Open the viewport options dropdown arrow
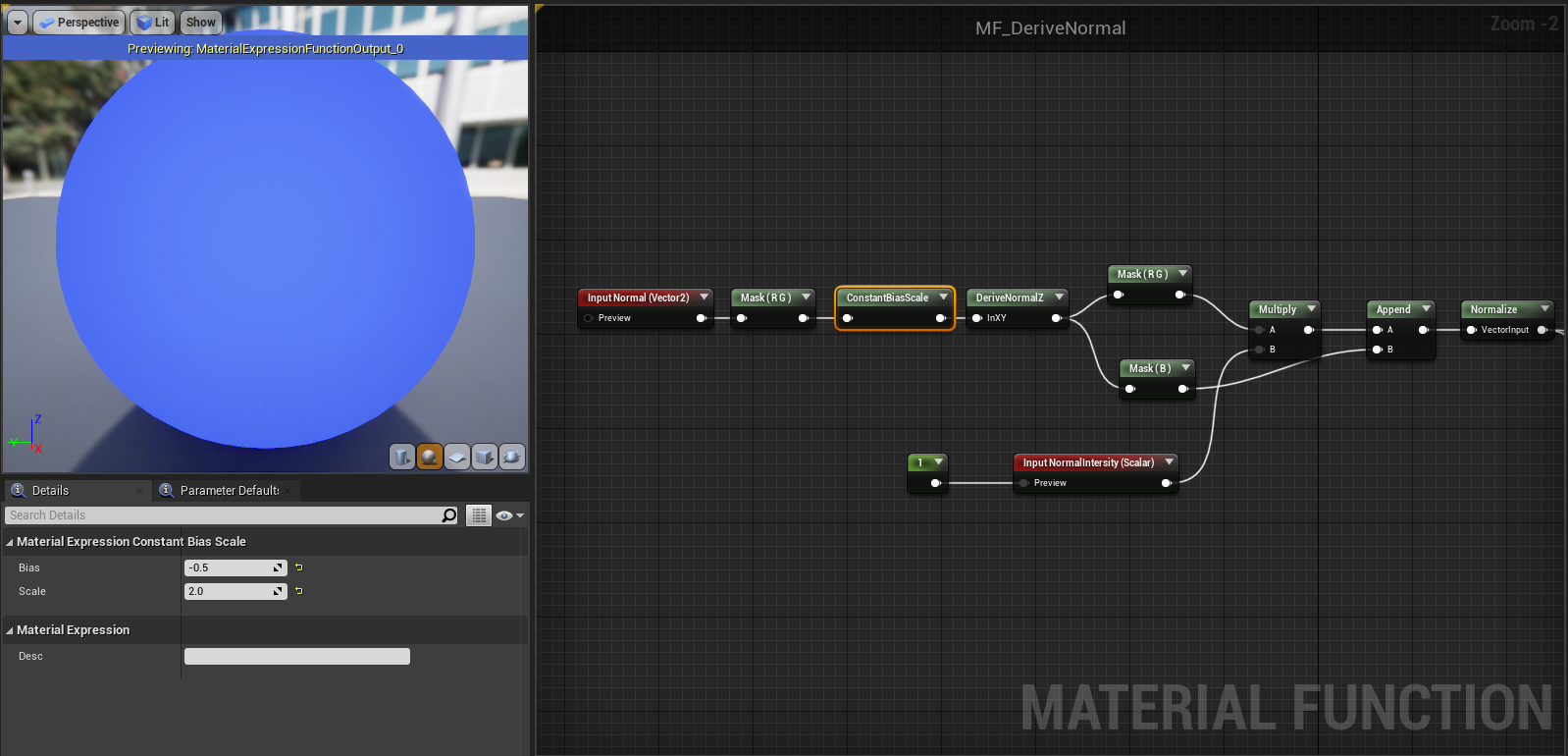1568x756 pixels. 18,23
